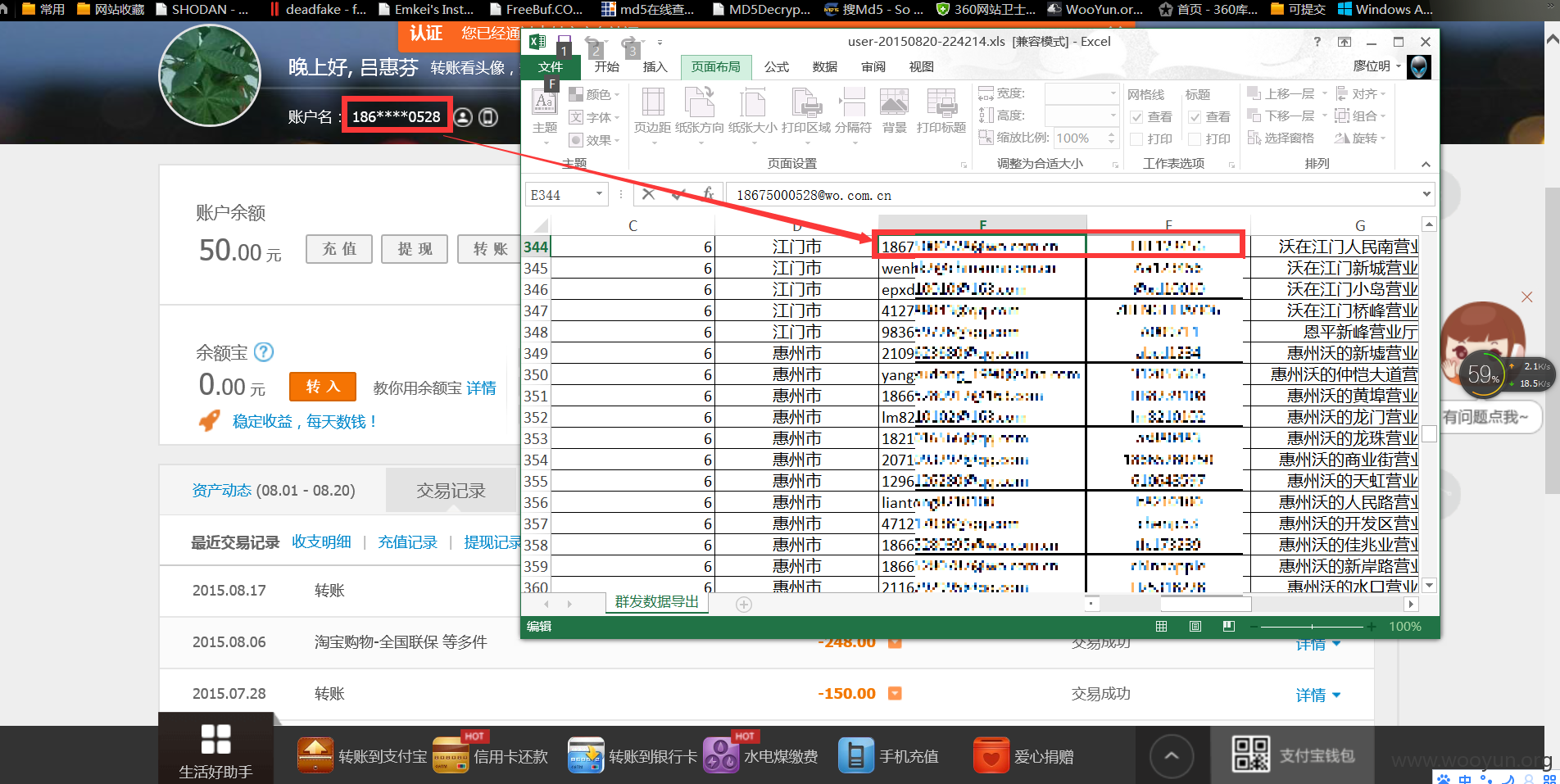This screenshot has height=784, width=1560.
Task: Open the File (文件) tab
Action: (551, 66)
